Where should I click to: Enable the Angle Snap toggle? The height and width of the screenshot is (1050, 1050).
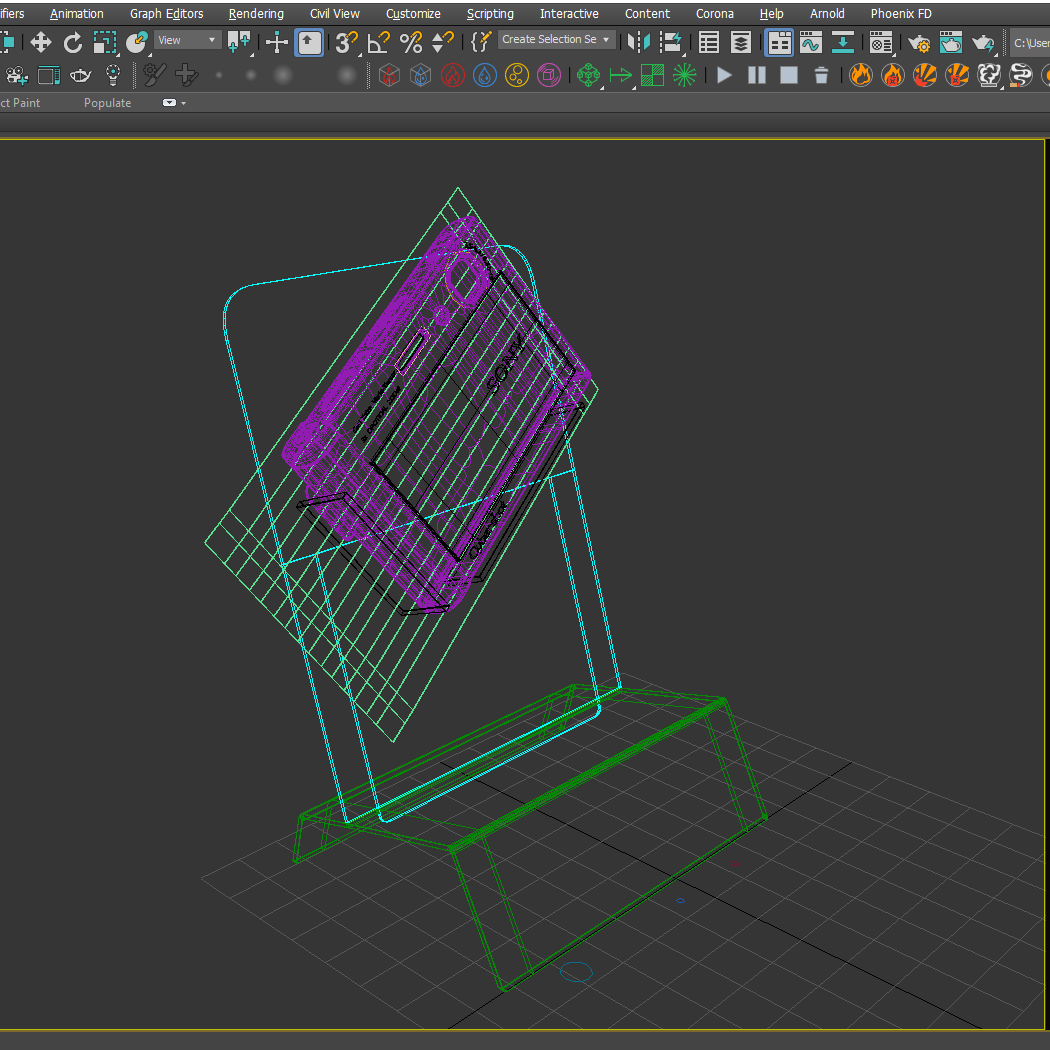[379, 42]
